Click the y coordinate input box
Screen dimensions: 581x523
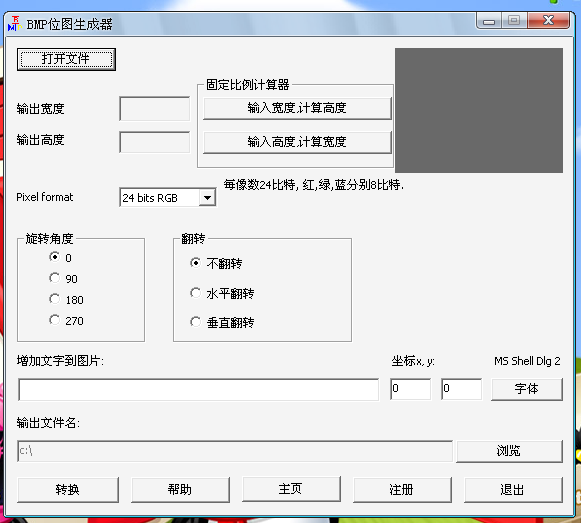[462, 389]
